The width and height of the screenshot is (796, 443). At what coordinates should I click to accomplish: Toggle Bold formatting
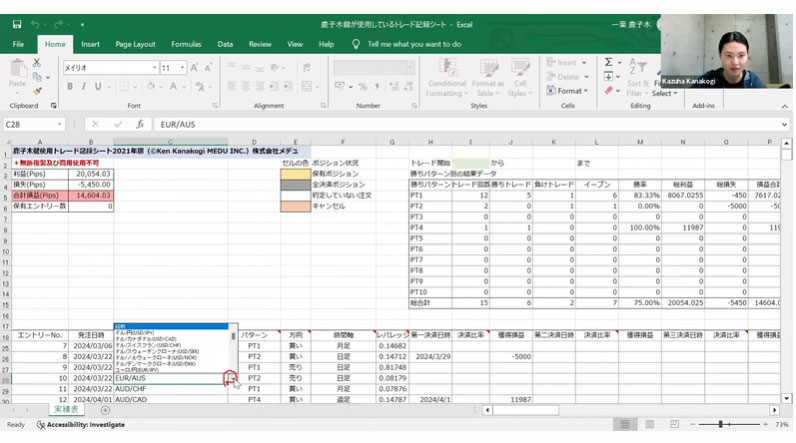70,86
